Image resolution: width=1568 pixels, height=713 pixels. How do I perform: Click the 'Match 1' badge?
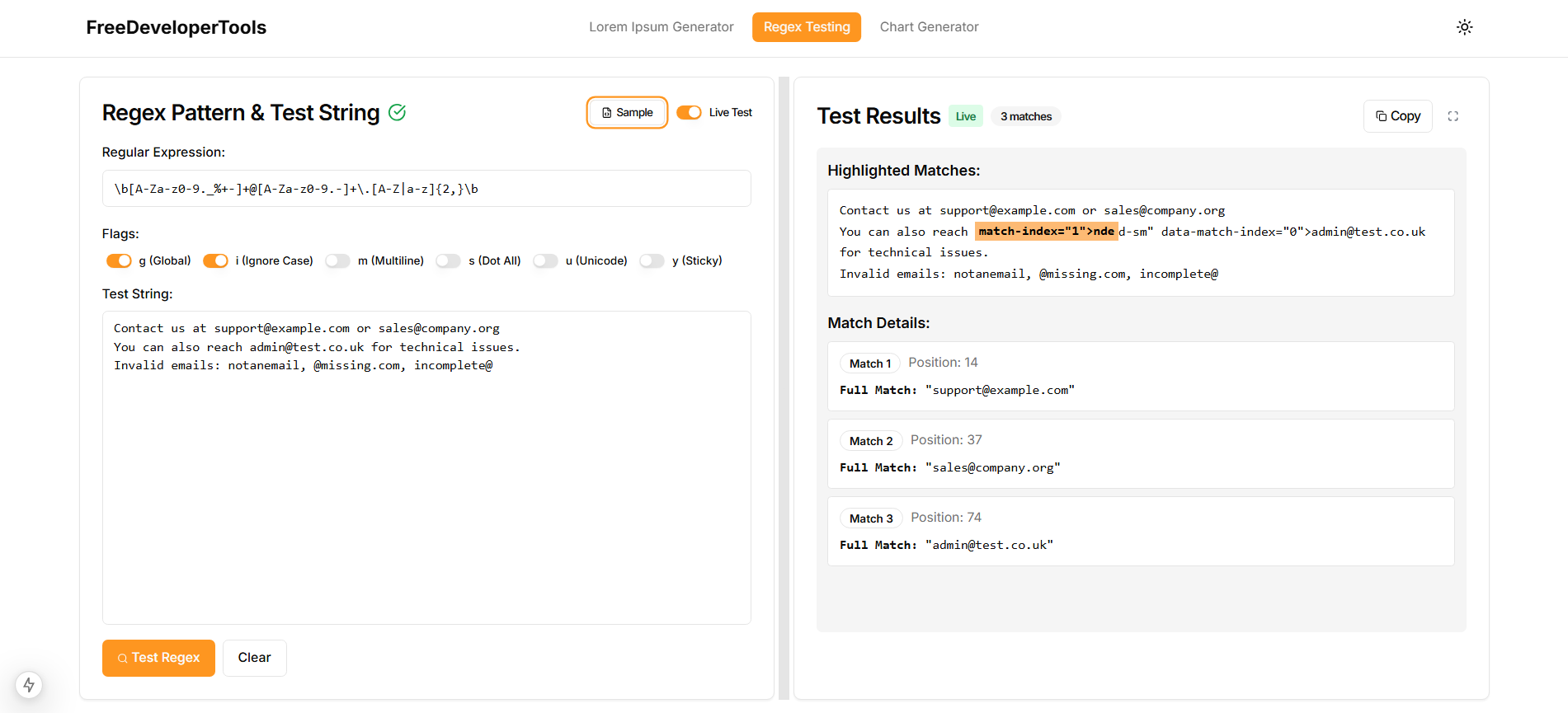coord(870,364)
